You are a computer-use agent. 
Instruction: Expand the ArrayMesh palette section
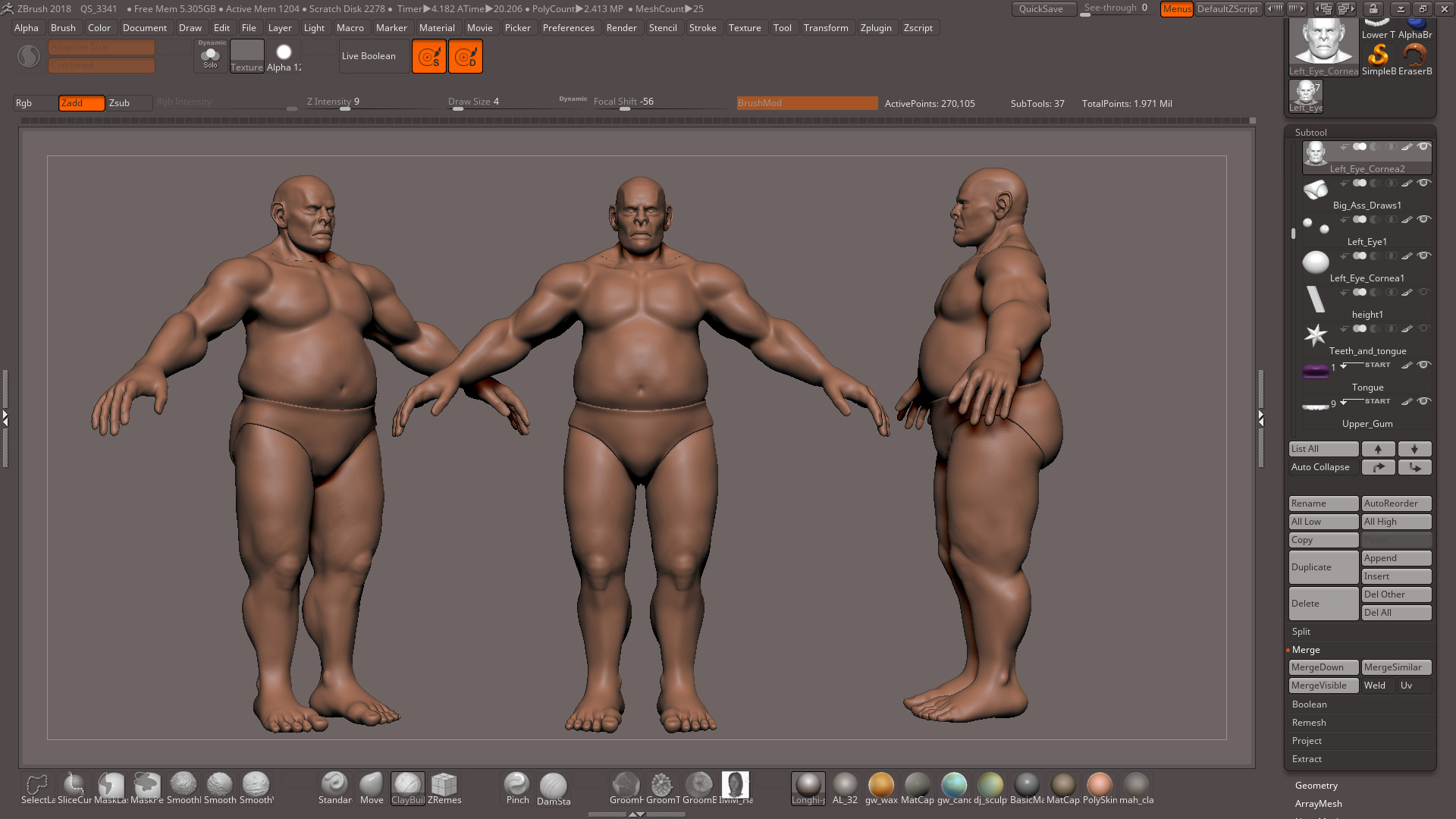(x=1319, y=804)
